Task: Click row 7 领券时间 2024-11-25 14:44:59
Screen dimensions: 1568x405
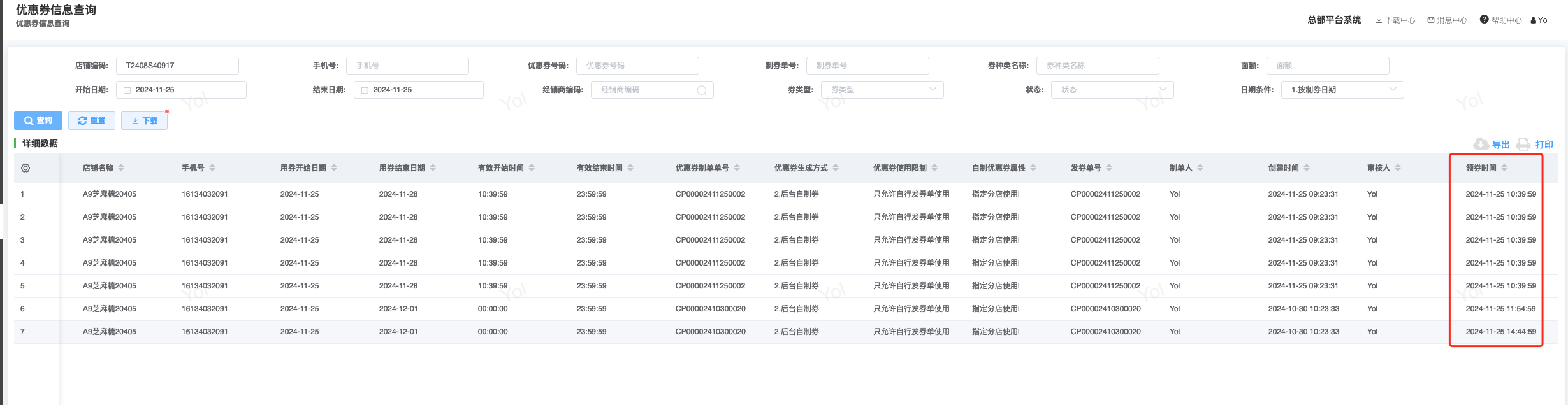Action: [x=1500, y=332]
